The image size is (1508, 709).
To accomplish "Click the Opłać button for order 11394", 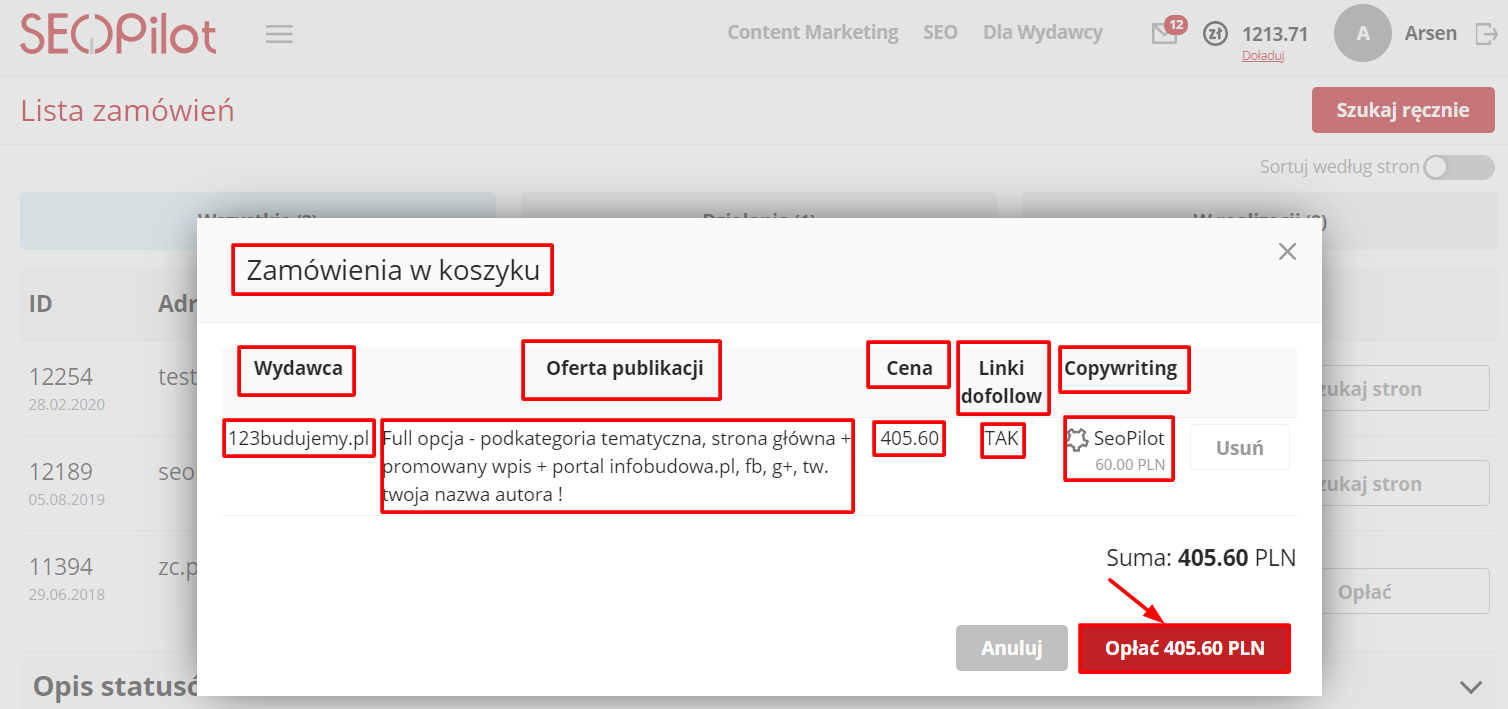I will tap(1364, 592).
